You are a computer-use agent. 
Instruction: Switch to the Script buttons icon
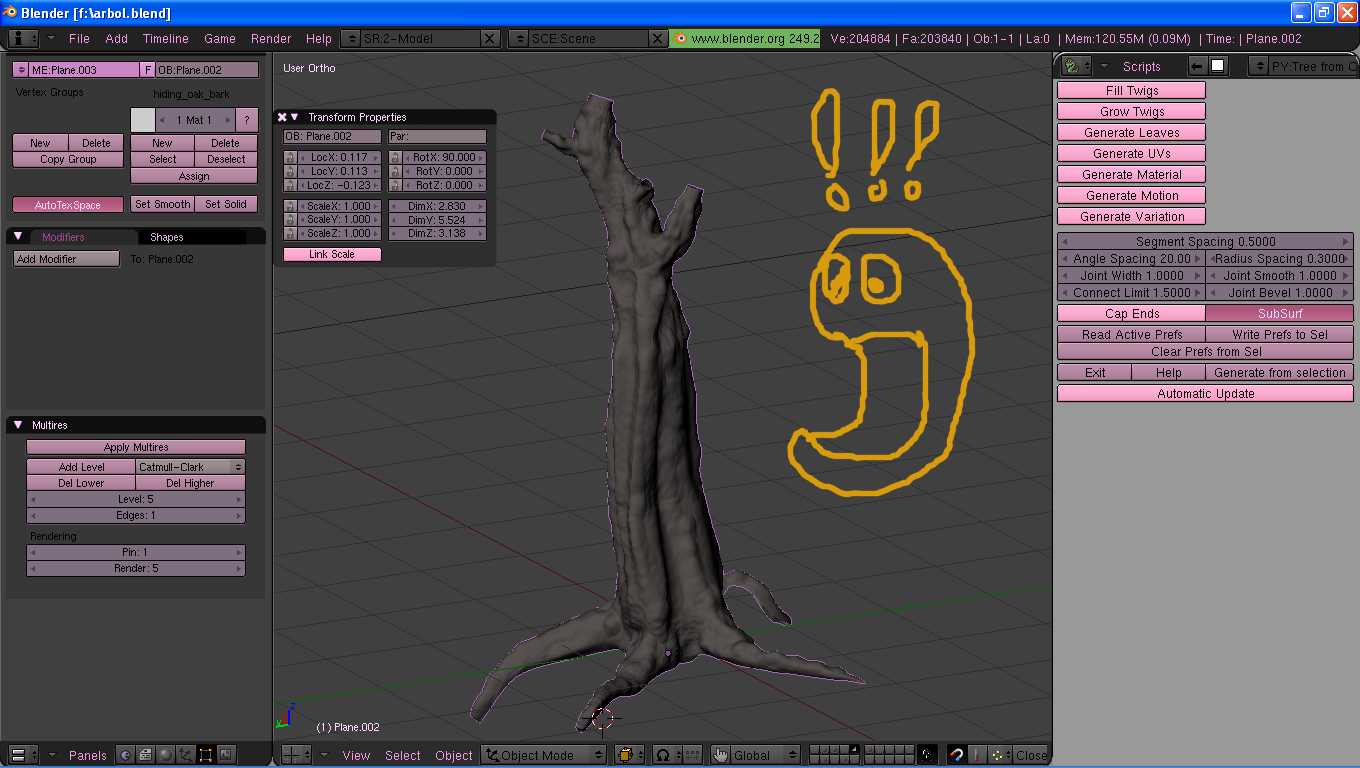[146, 755]
